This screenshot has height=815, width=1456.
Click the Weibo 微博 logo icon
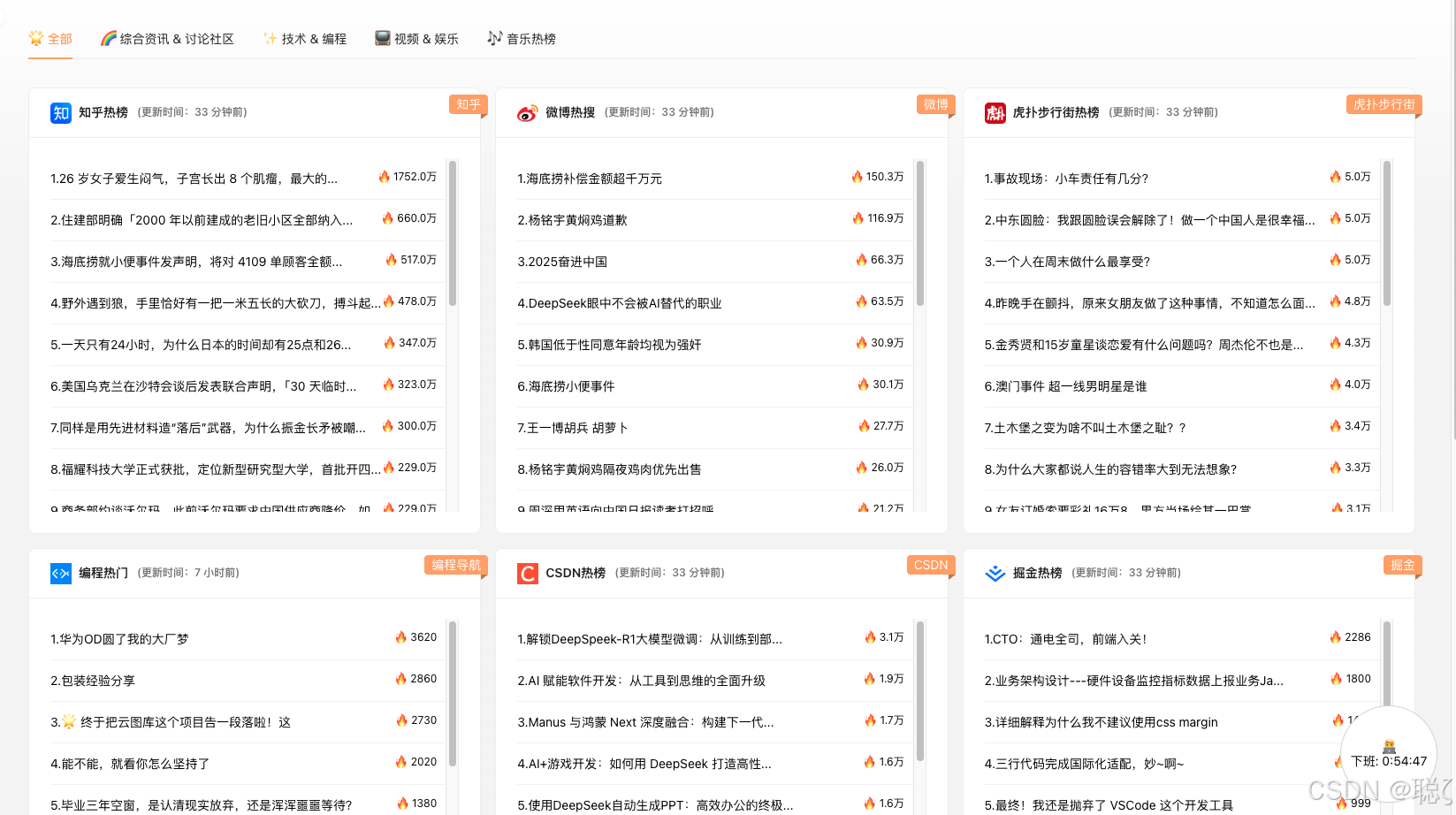[528, 113]
